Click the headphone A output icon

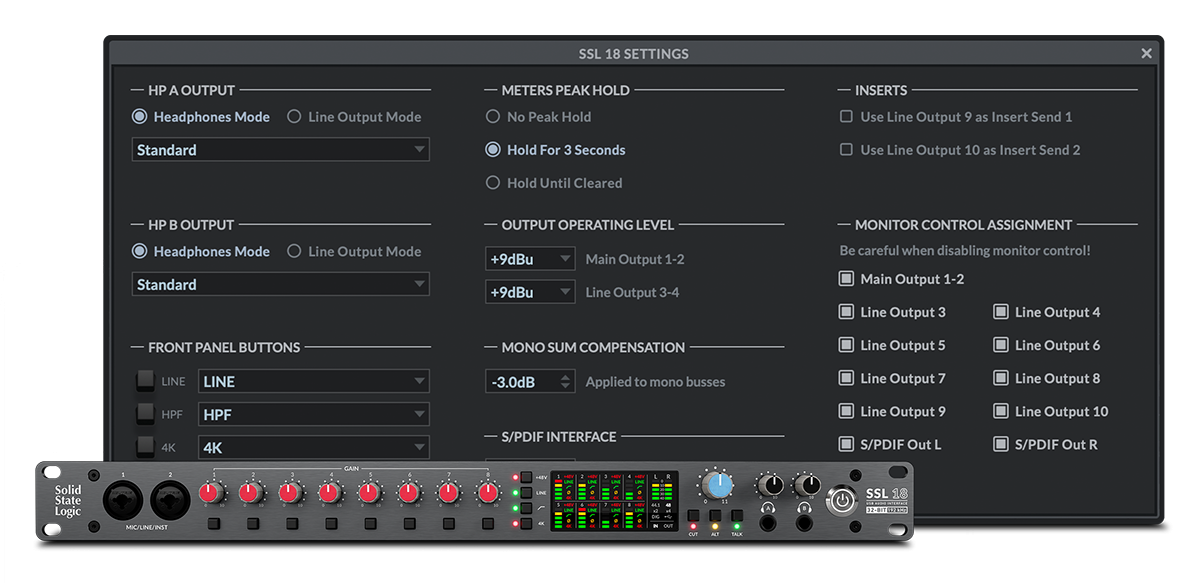click(x=768, y=507)
